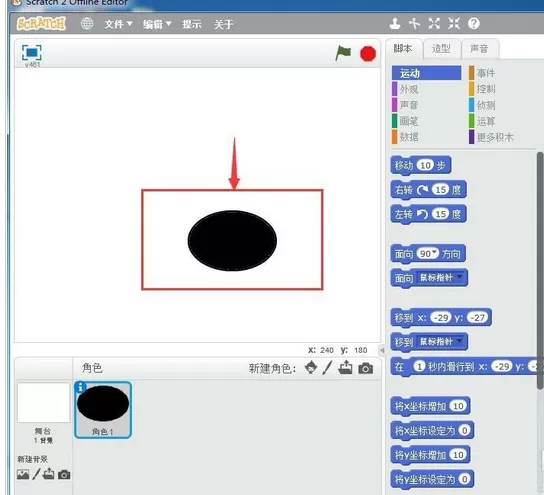Create new sprite from camera
This screenshot has width=544, height=495.
tap(366, 368)
